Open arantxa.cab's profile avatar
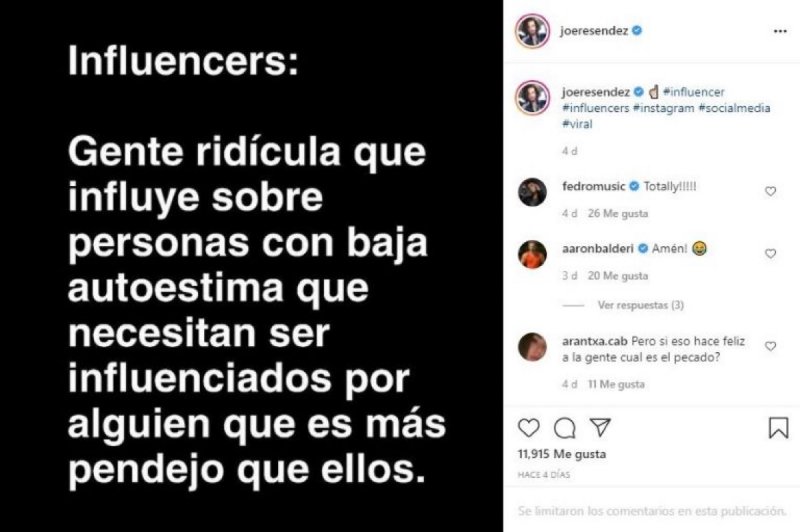The height and width of the screenshot is (532, 800). [532, 347]
